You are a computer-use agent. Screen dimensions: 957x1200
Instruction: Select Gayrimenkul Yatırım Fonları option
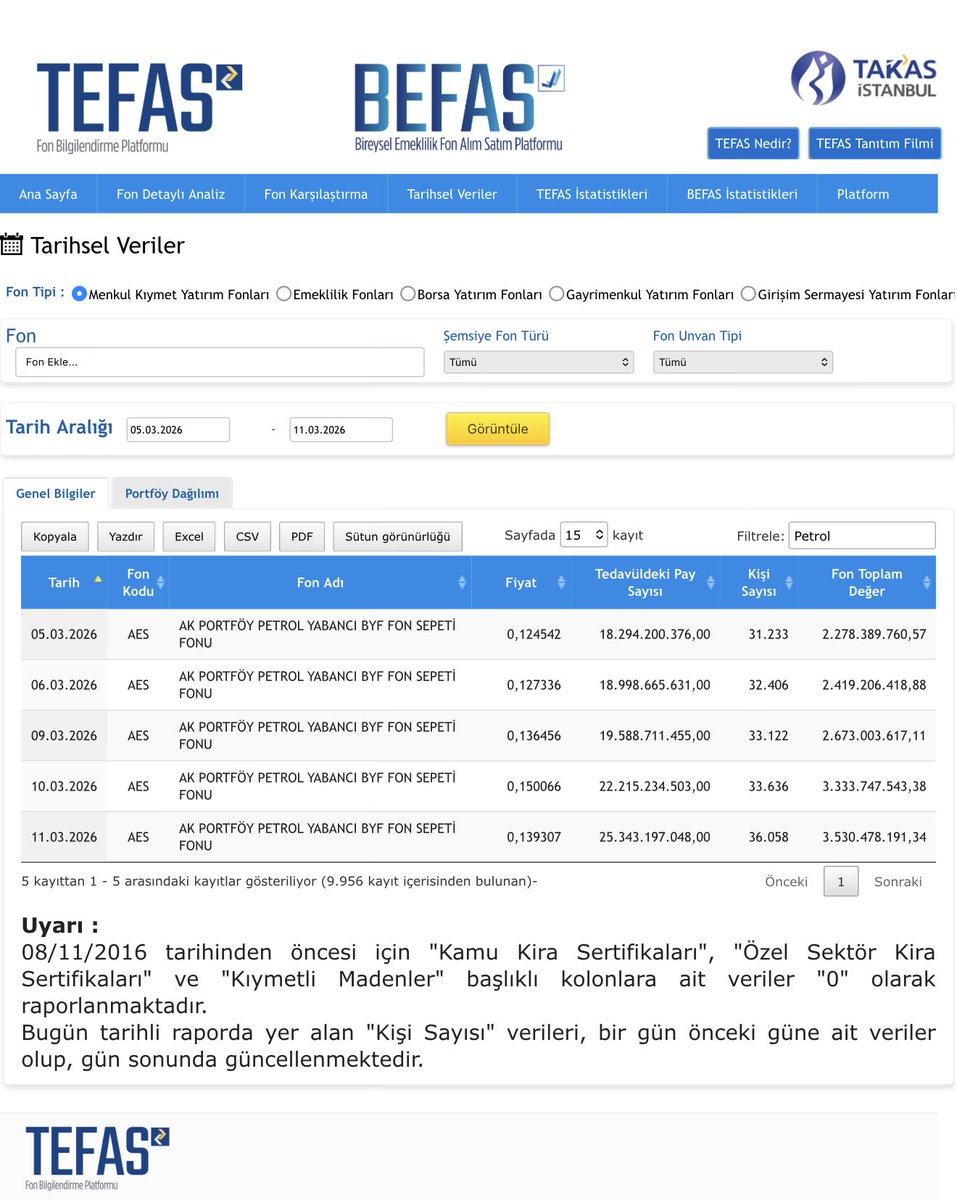point(556,293)
